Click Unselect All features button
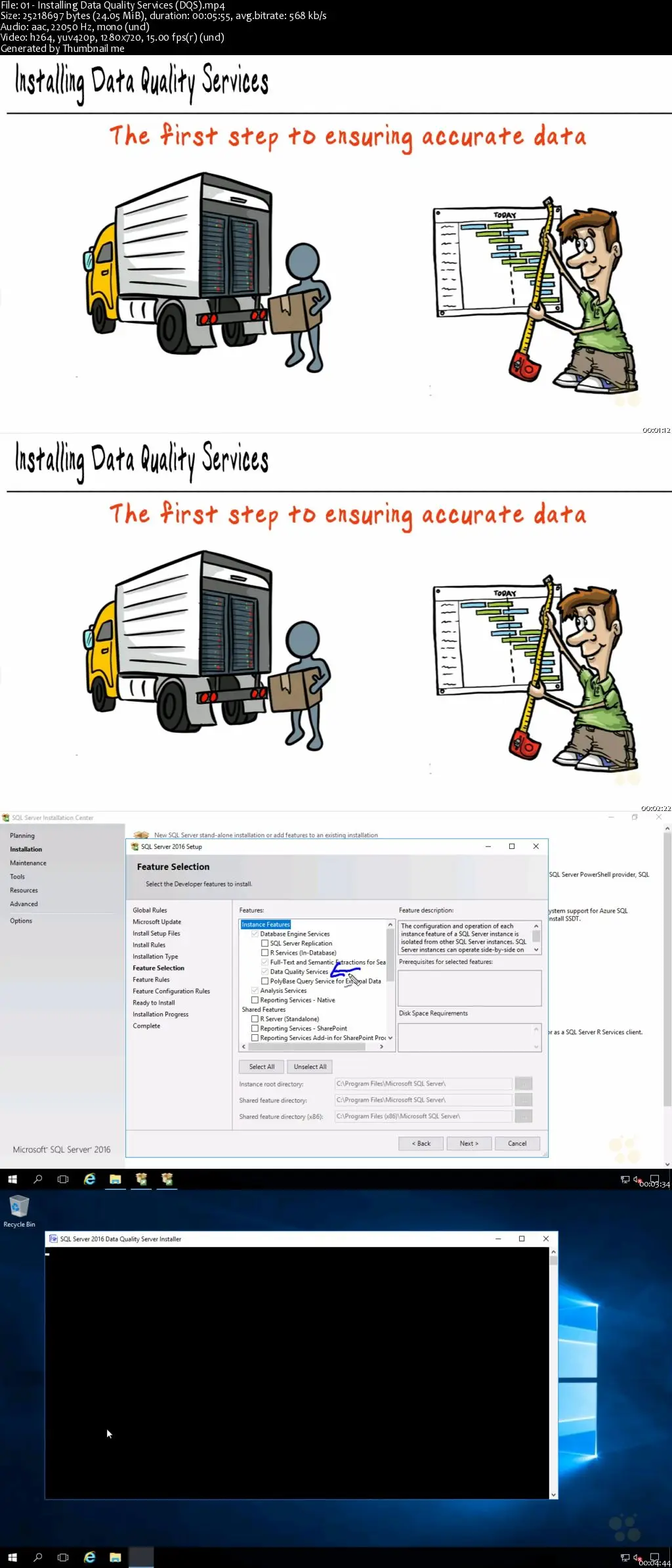 310,1066
